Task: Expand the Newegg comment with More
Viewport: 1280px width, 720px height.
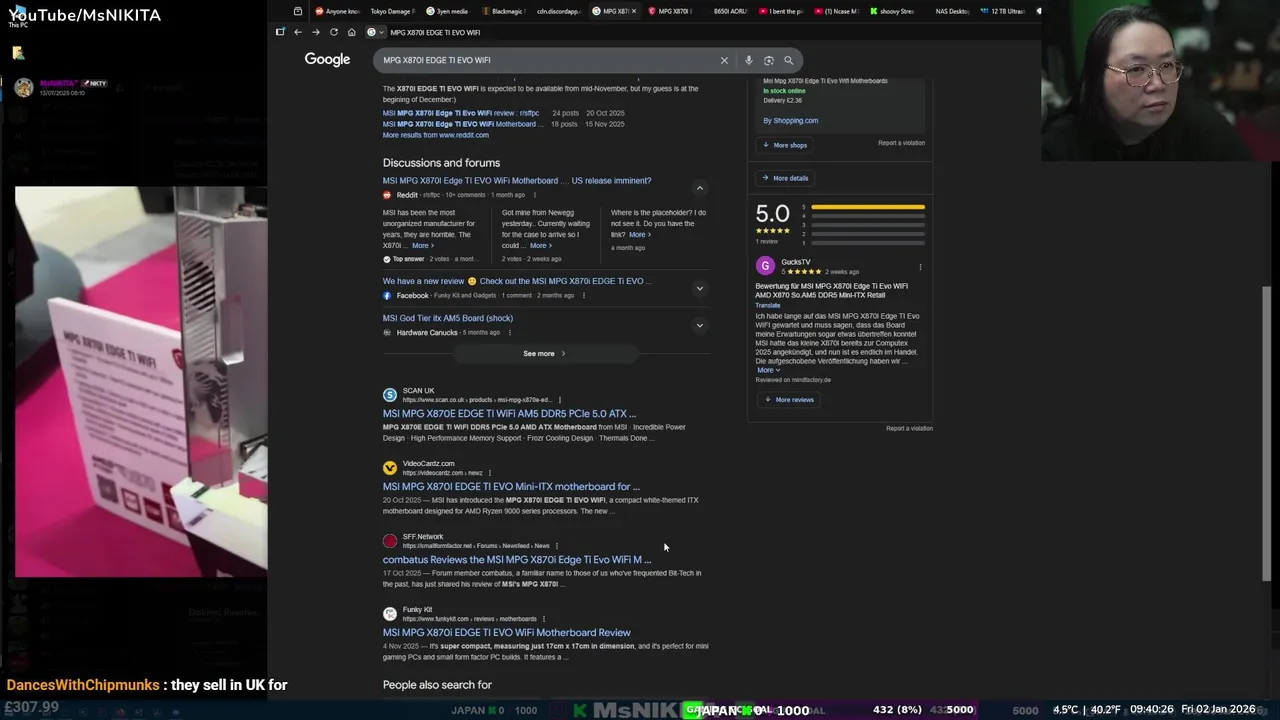Action: tap(540, 245)
